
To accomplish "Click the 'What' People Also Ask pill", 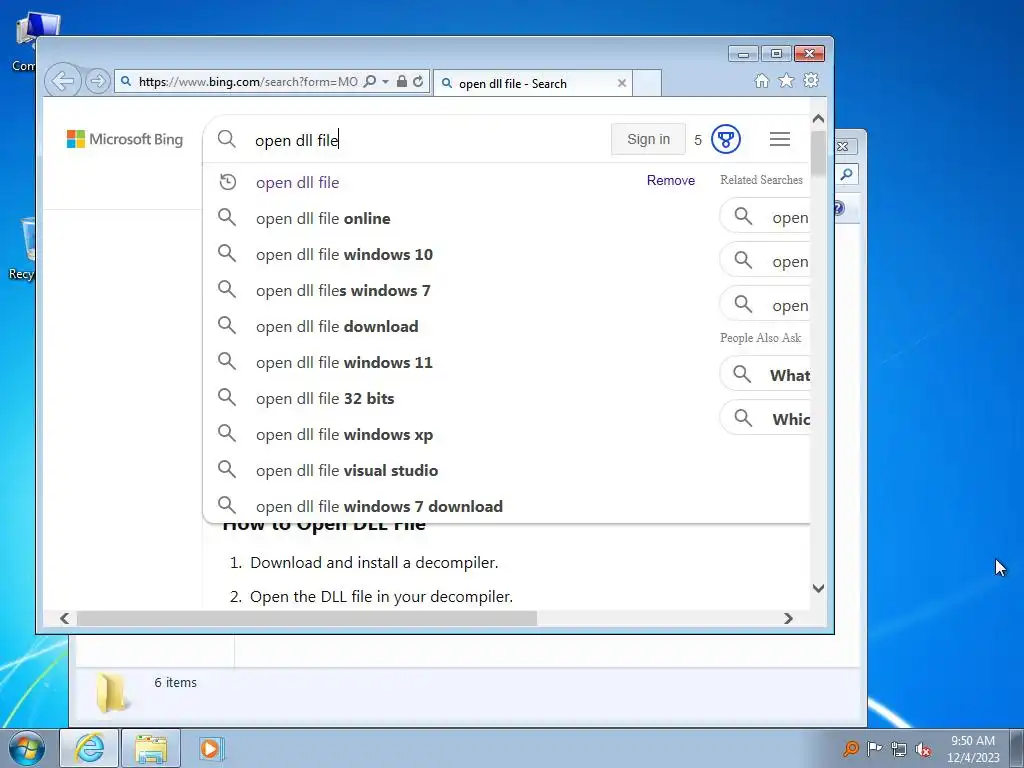I will [x=765, y=375].
